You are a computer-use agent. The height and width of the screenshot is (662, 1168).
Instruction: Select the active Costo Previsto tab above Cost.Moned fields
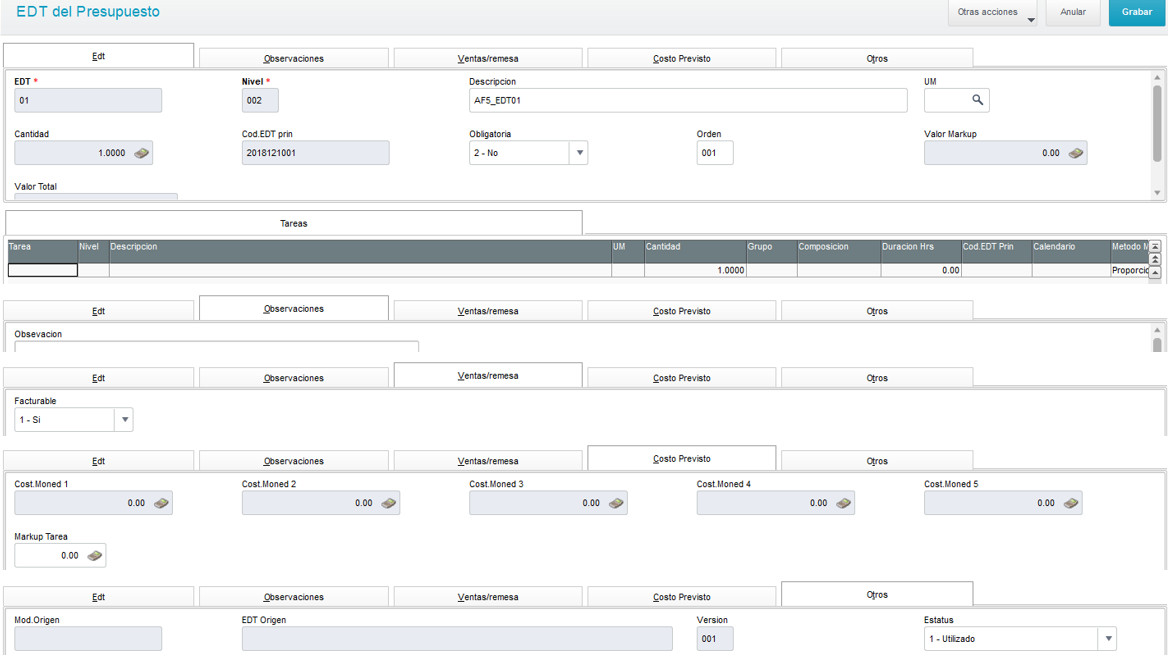click(x=682, y=459)
